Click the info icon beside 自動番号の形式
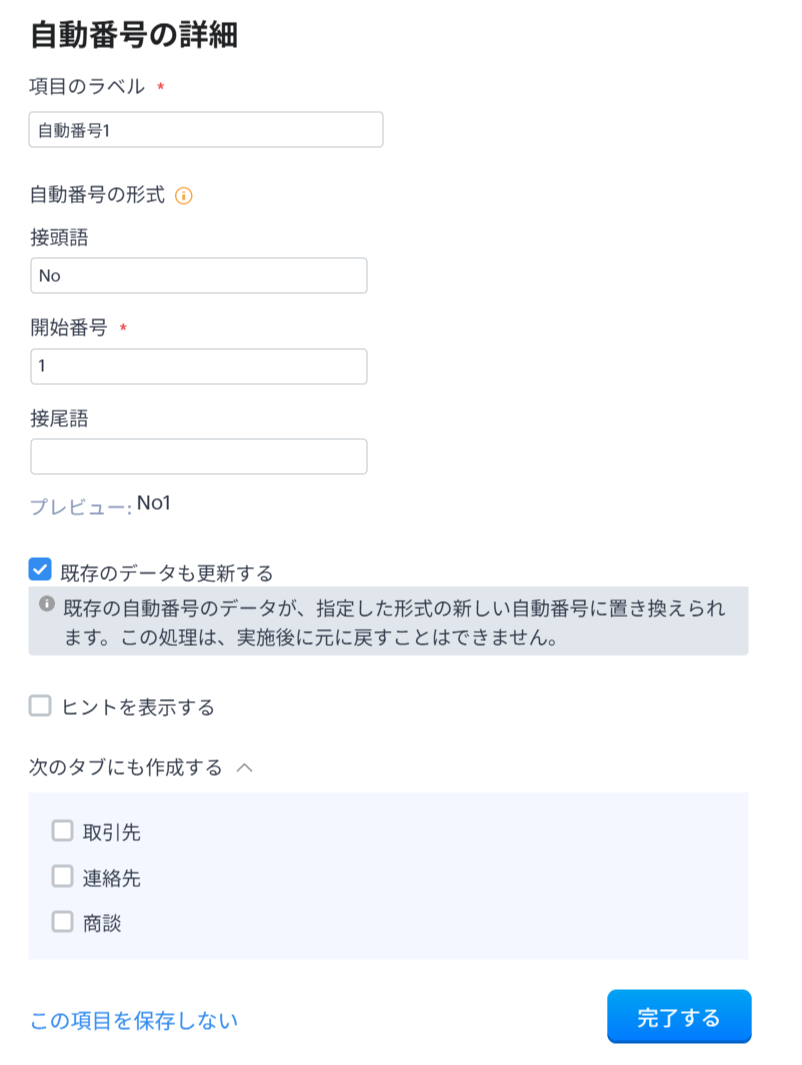 click(x=183, y=196)
